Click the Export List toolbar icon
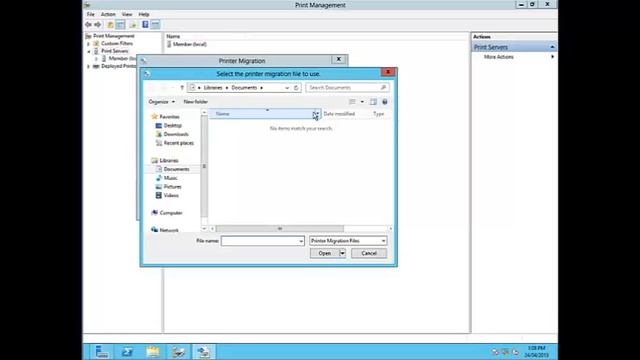Image resolution: width=640 pixels, height=360 pixels. (133, 24)
